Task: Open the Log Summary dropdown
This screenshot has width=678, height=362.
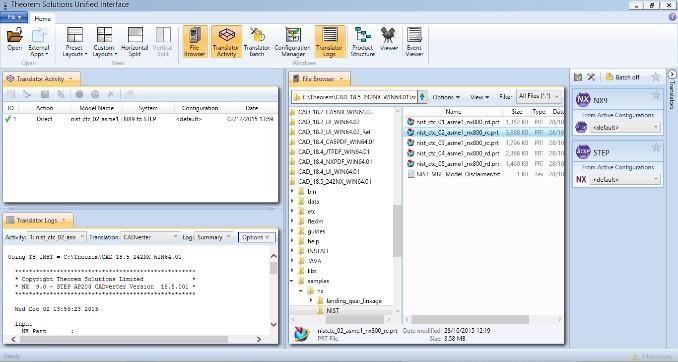Action: 214,237
